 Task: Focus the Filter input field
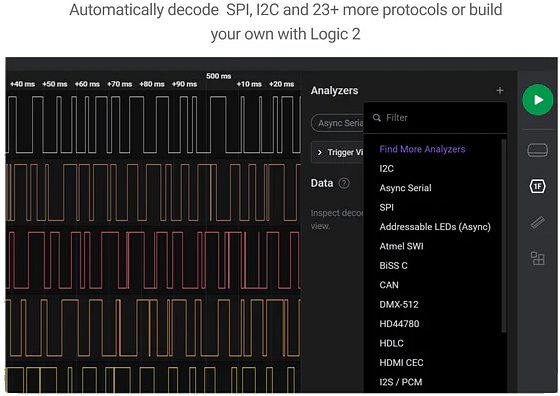pos(435,117)
